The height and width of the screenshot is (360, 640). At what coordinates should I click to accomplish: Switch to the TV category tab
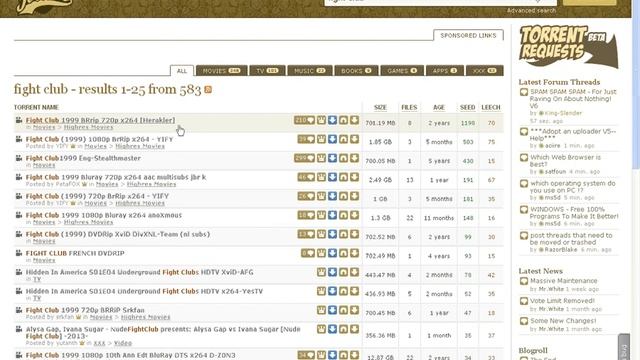267,71
